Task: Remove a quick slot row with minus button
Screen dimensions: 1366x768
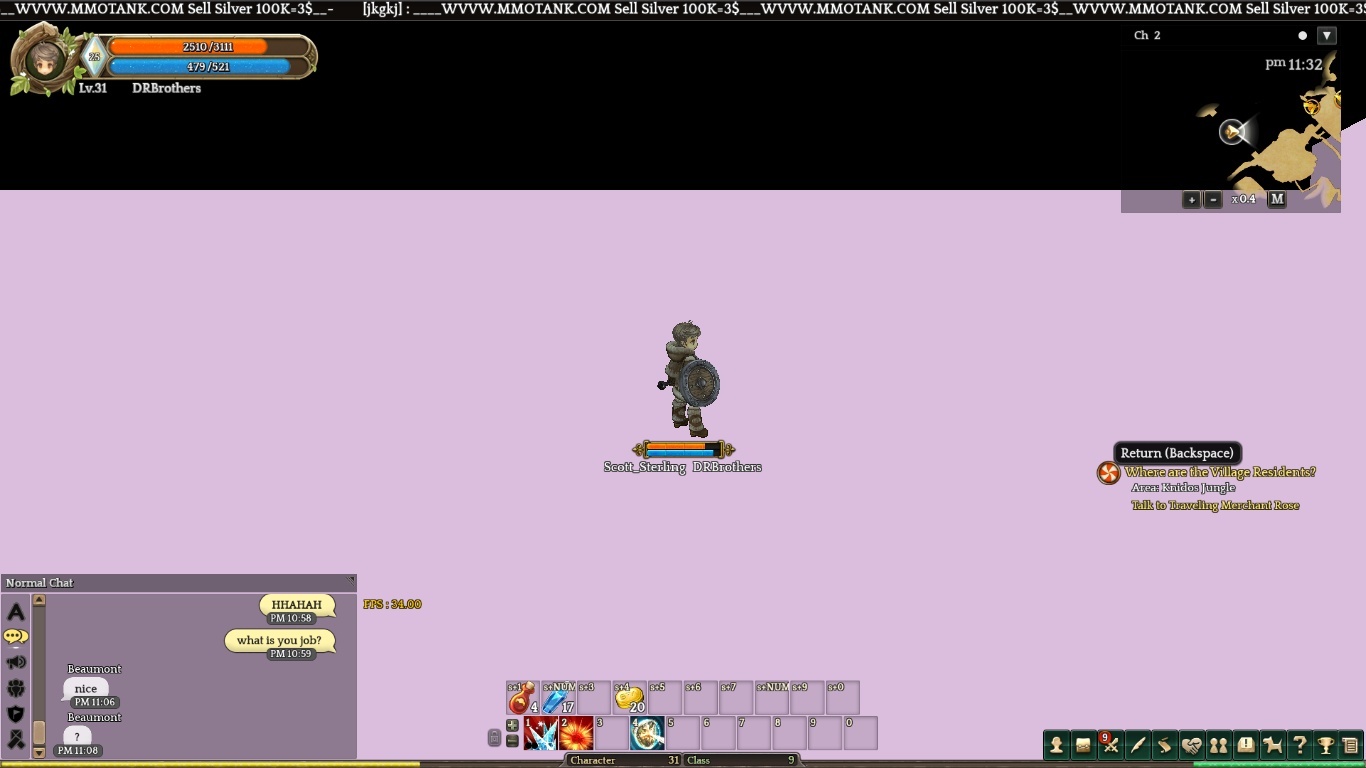Action: click(x=512, y=741)
